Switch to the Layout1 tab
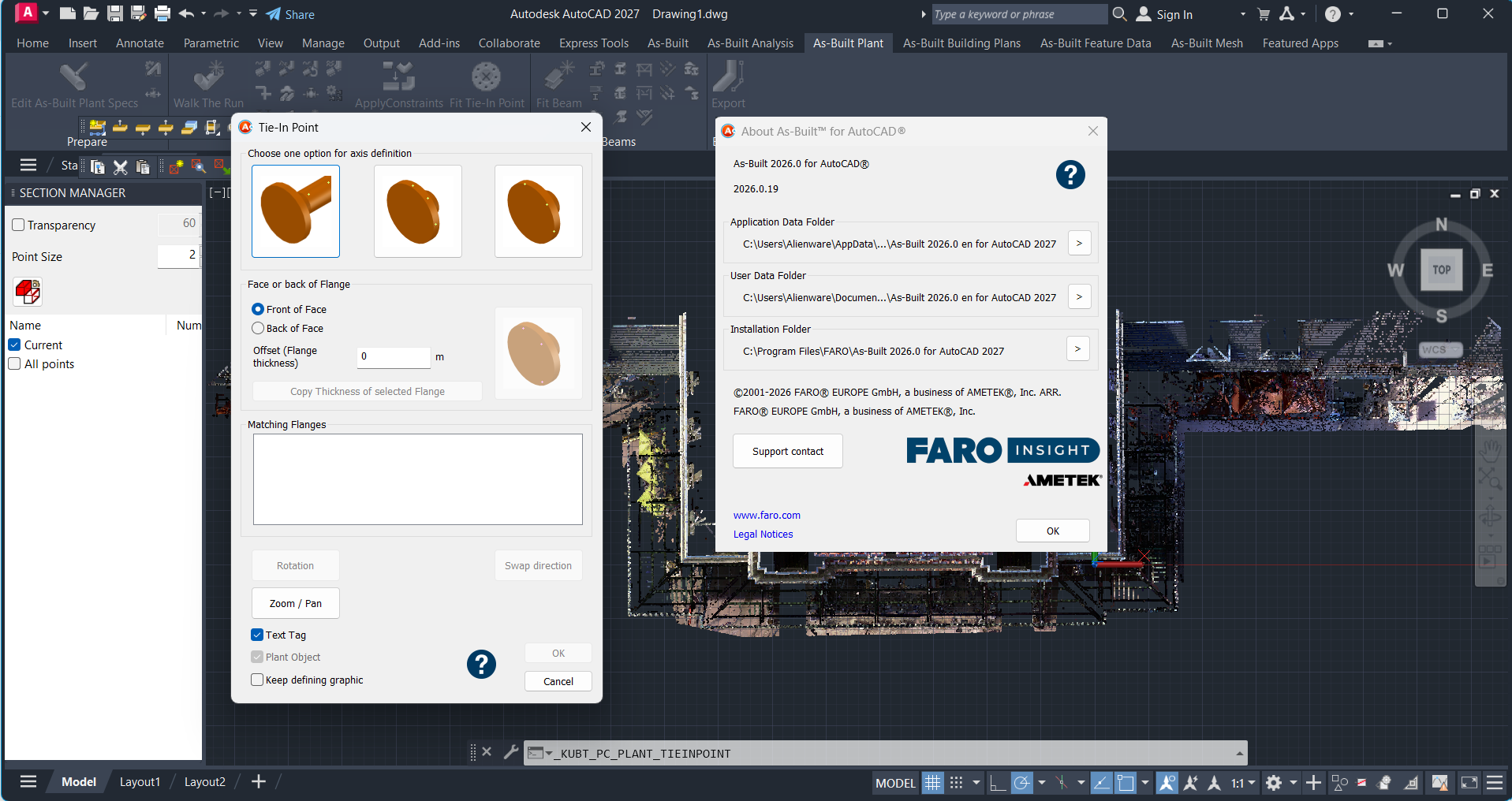The image size is (1512, 801). pyautogui.click(x=140, y=782)
